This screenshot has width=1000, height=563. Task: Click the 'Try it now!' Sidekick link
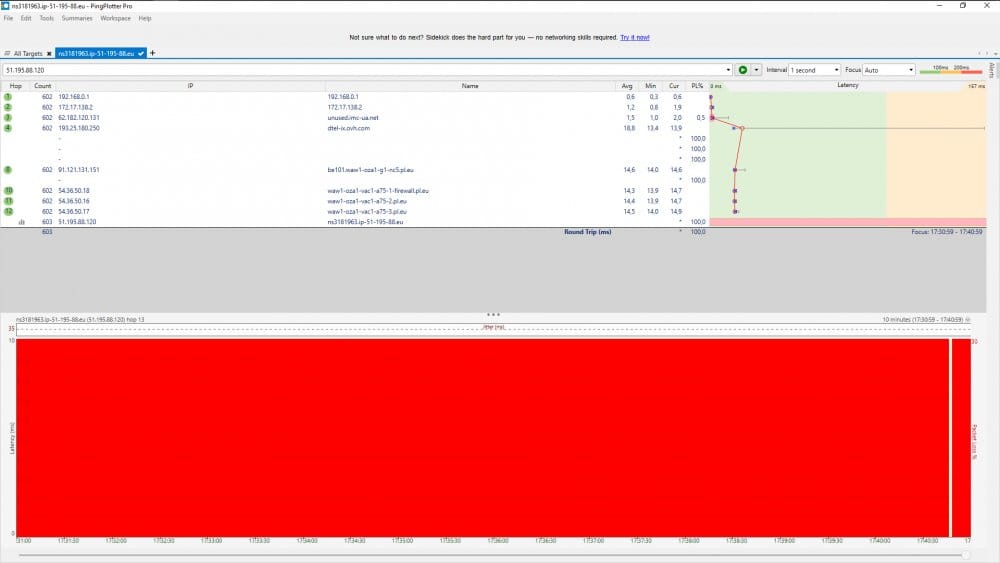pyautogui.click(x=634, y=37)
